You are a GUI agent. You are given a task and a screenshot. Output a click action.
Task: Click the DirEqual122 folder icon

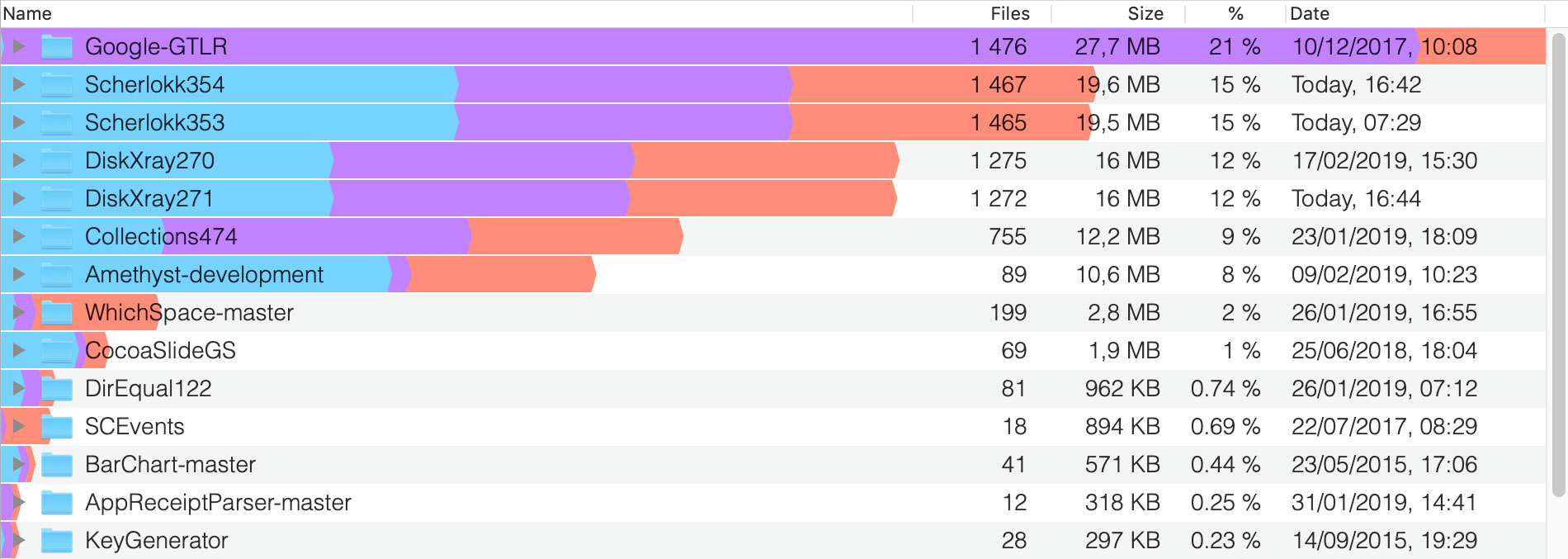(57, 389)
